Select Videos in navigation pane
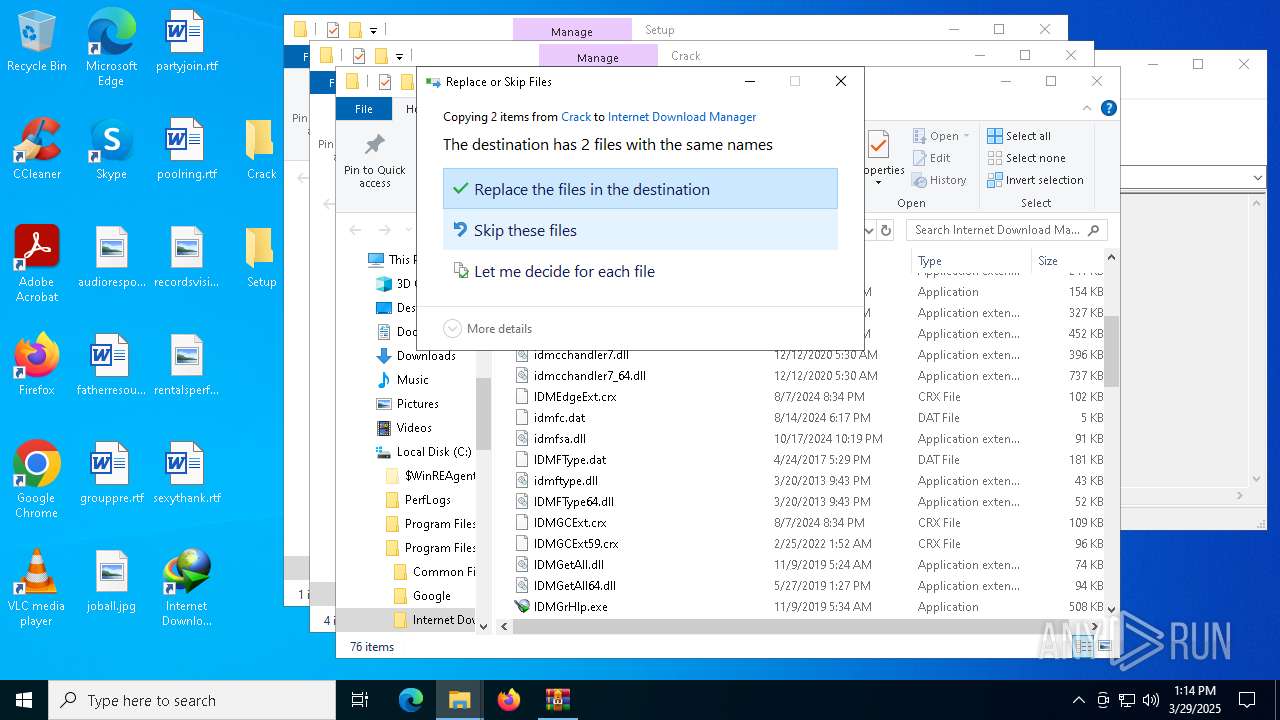Screen dimensions: 1280x720 click(x=414, y=428)
